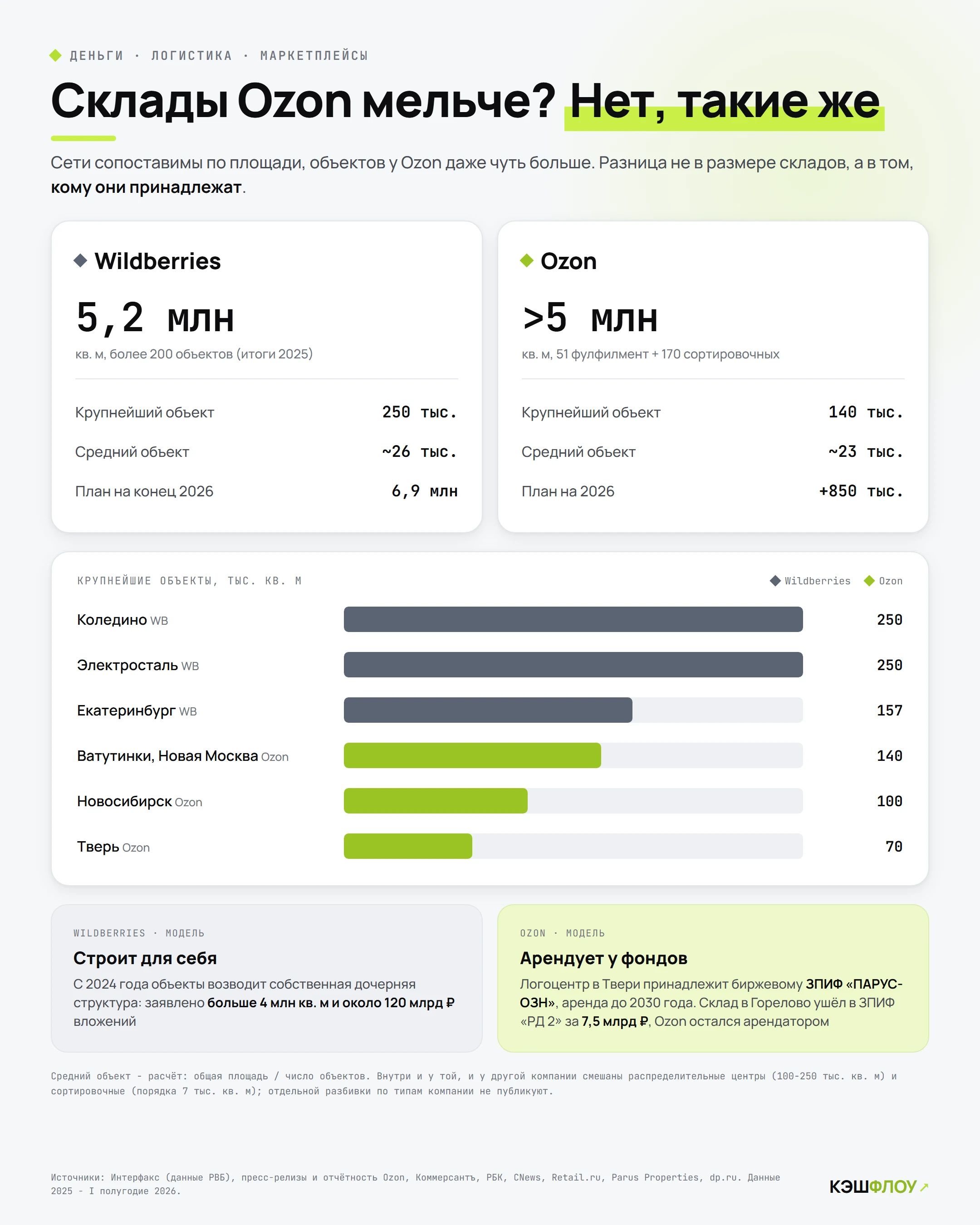The image size is (980, 1225).
Task: Click the '+850 тыс.' plan value
Action: coord(861,491)
